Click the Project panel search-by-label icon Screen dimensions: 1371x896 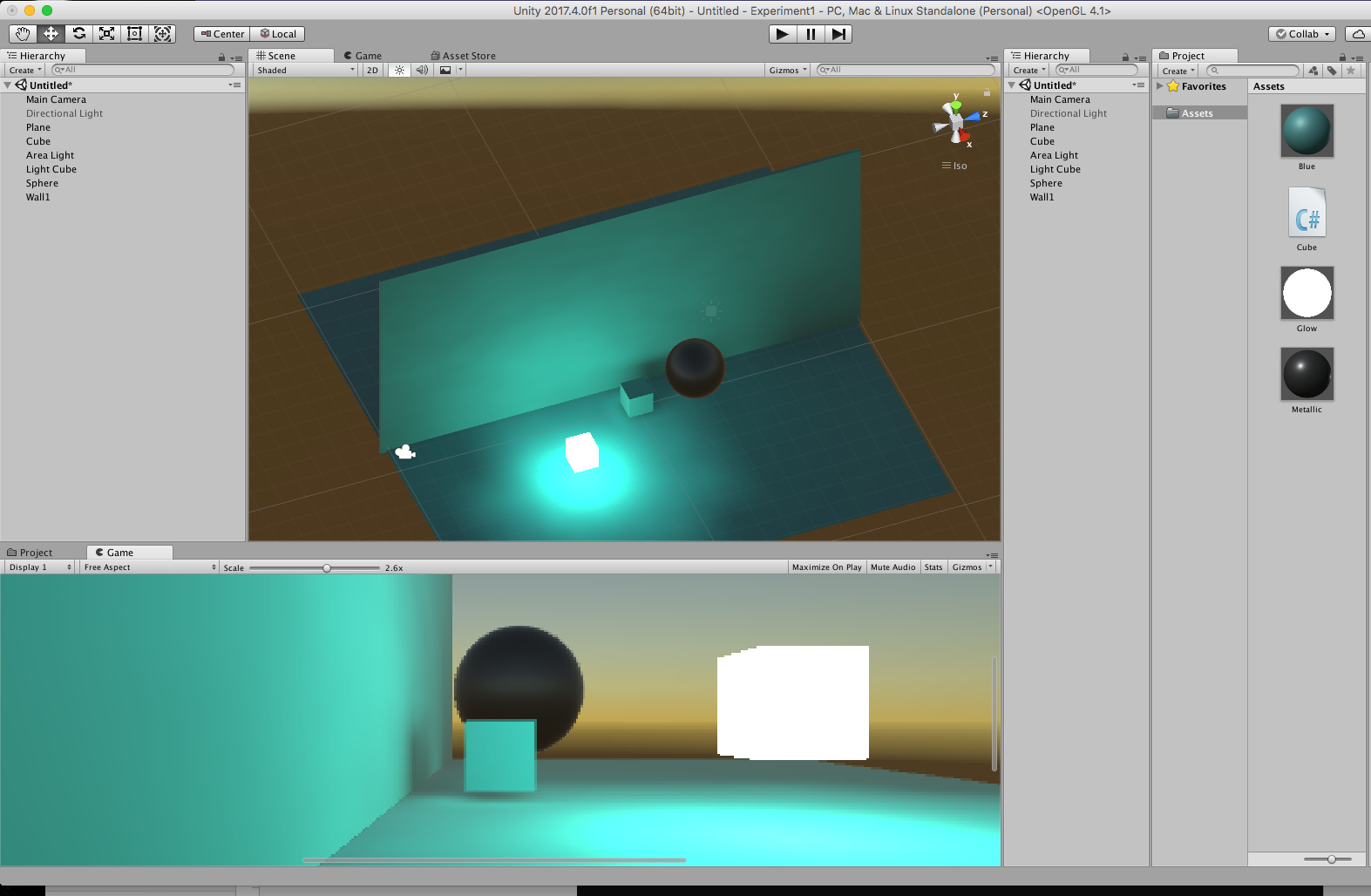tap(1332, 71)
